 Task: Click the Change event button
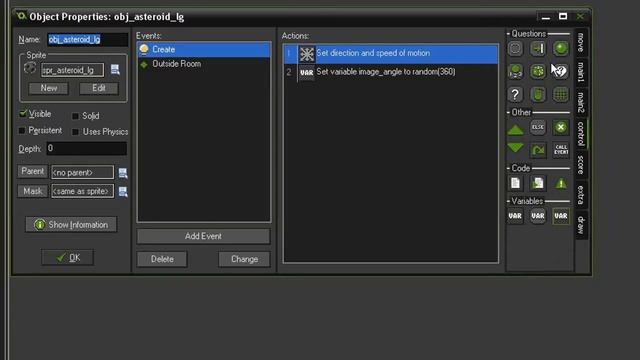click(x=244, y=259)
